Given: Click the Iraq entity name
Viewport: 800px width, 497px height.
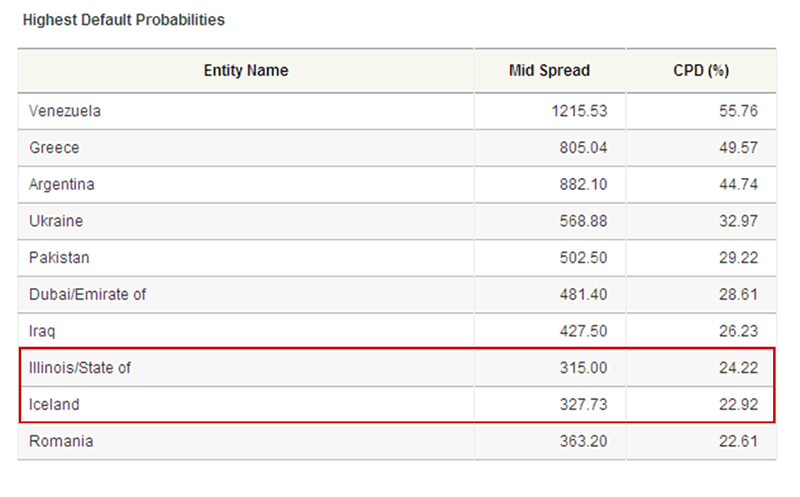Looking at the screenshot, I should 42,331.
